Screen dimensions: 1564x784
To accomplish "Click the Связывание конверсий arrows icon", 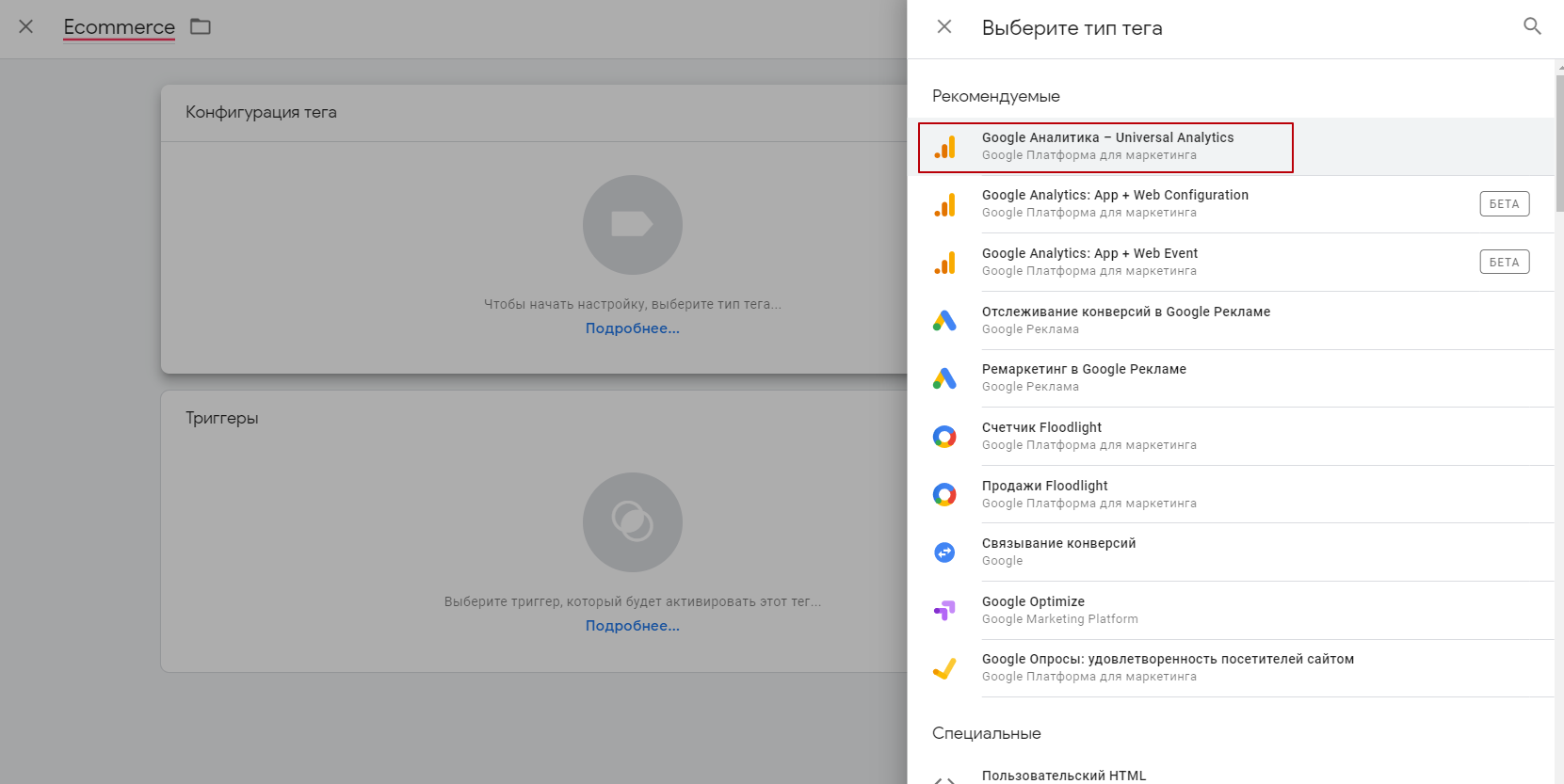I will pyautogui.click(x=944, y=552).
